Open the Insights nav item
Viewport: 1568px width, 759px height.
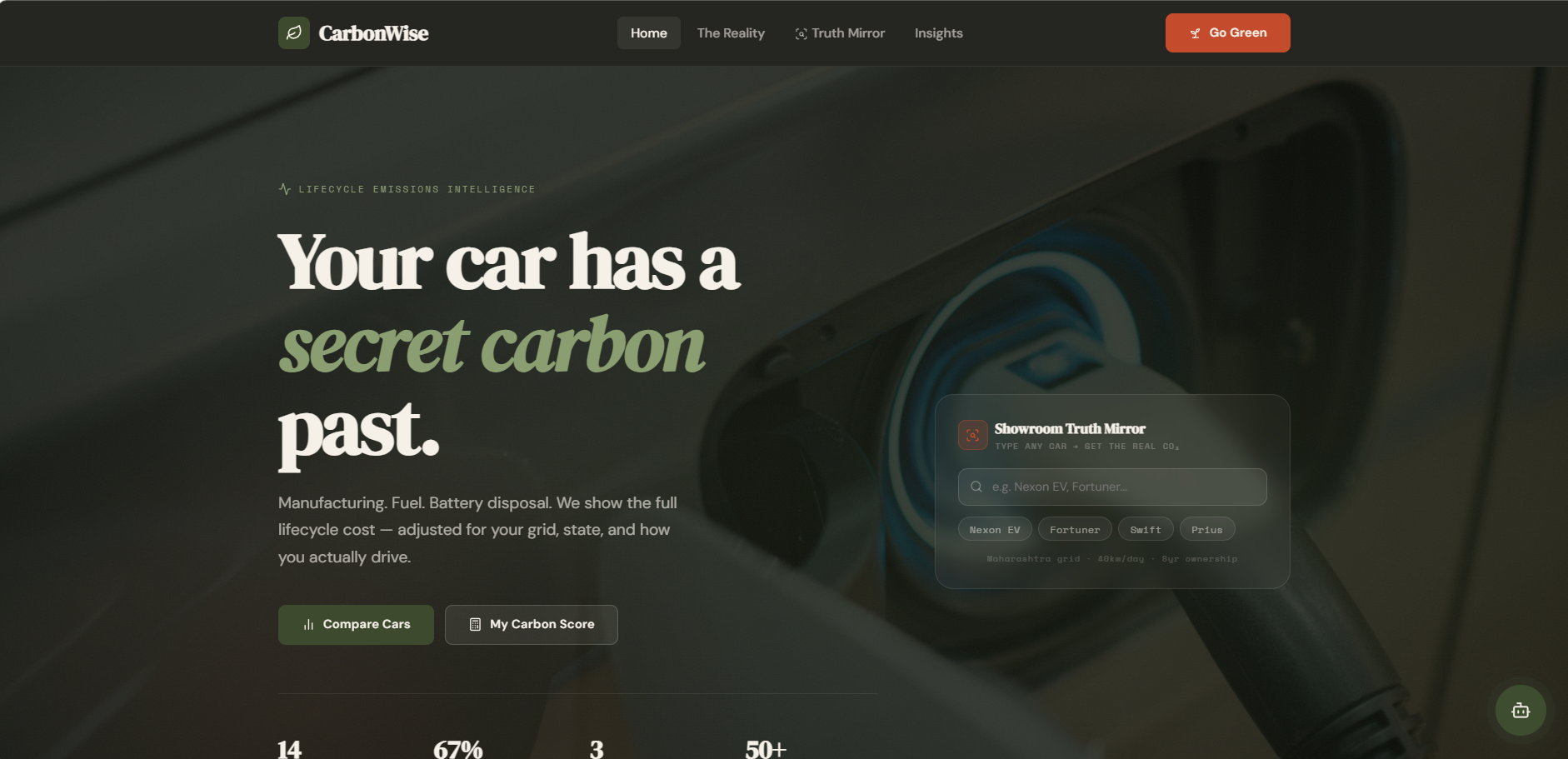click(x=939, y=33)
